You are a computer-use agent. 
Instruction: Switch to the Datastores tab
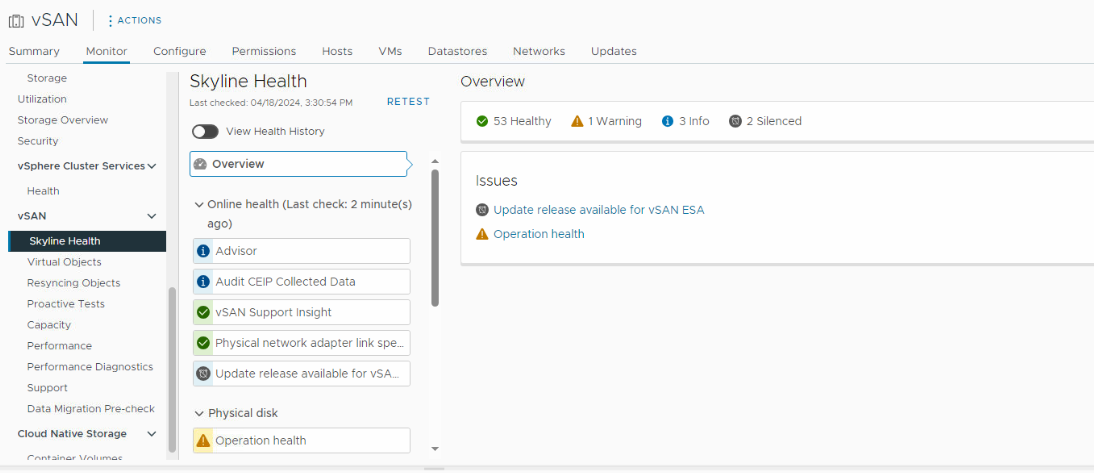[x=457, y=51]
